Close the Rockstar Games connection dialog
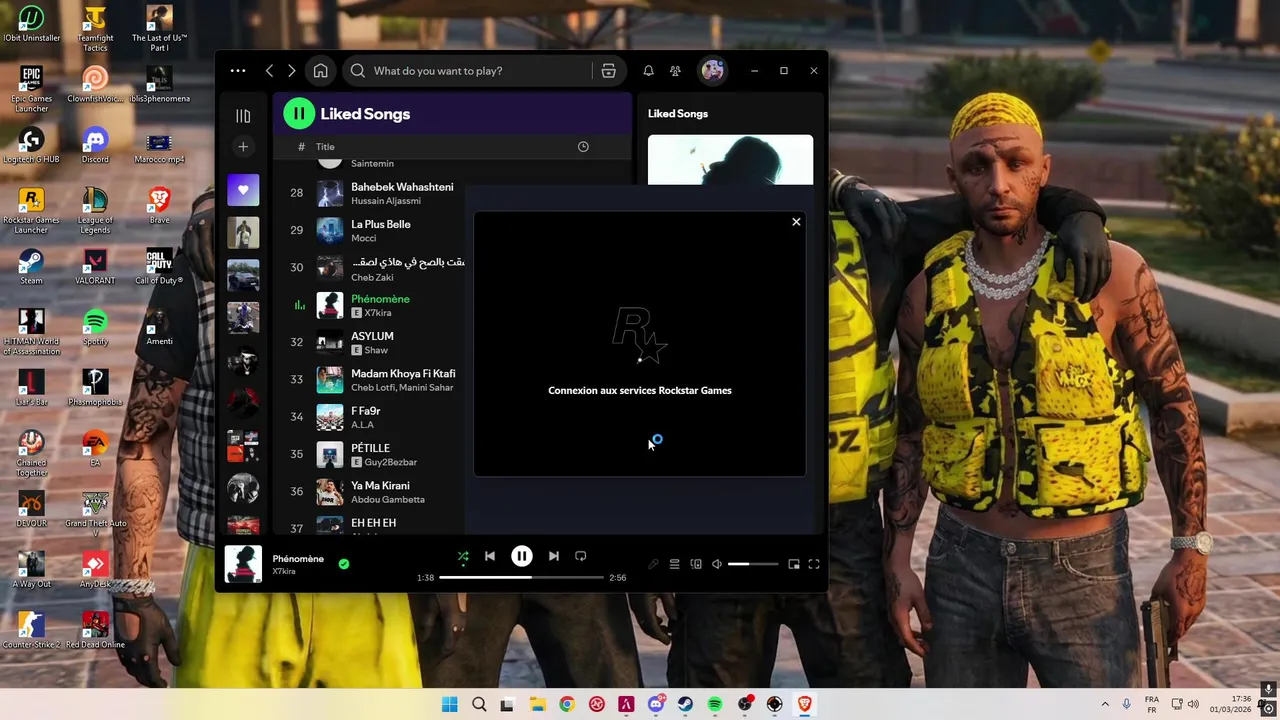The height and width of the screenshot is (720, 1280). click(x=796, y=222)
